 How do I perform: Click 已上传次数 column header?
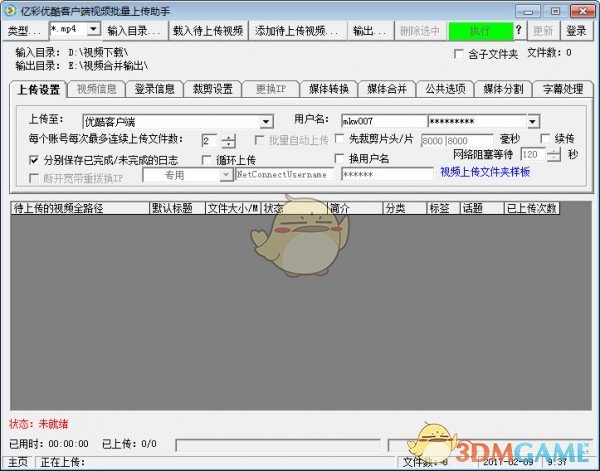tap(532, 208)
